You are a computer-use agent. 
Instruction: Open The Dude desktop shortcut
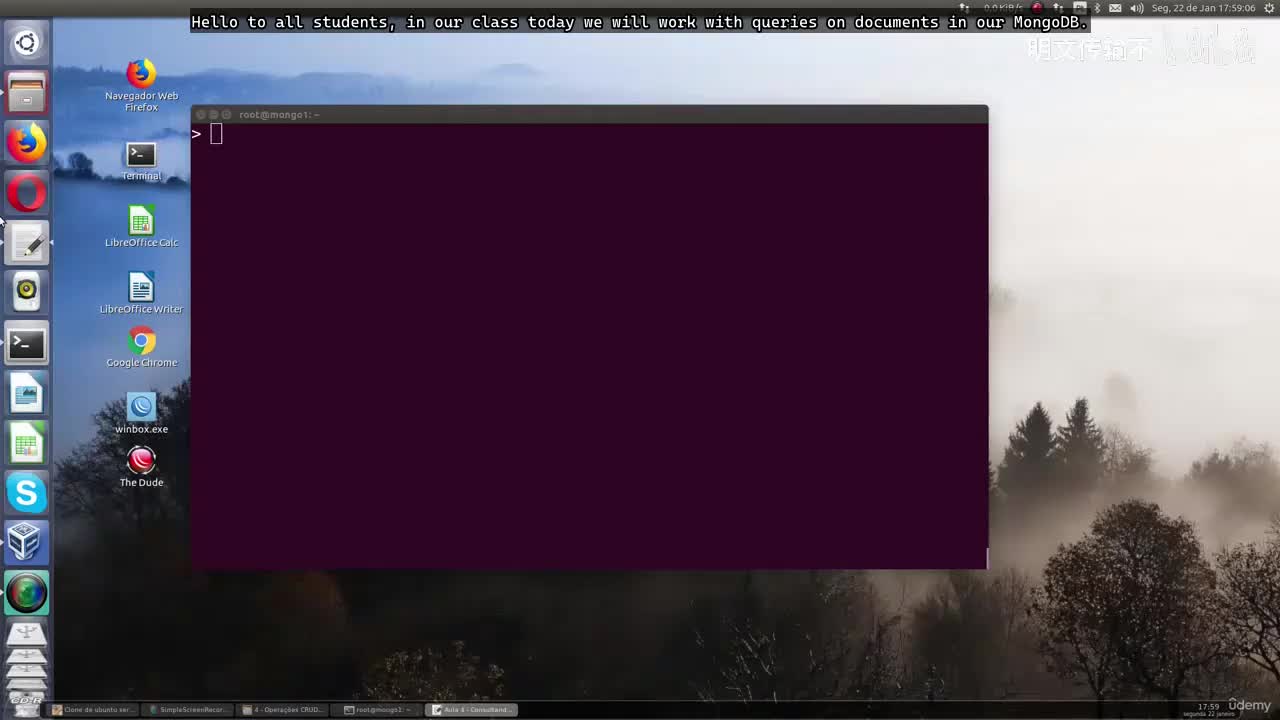coord(141,467)
